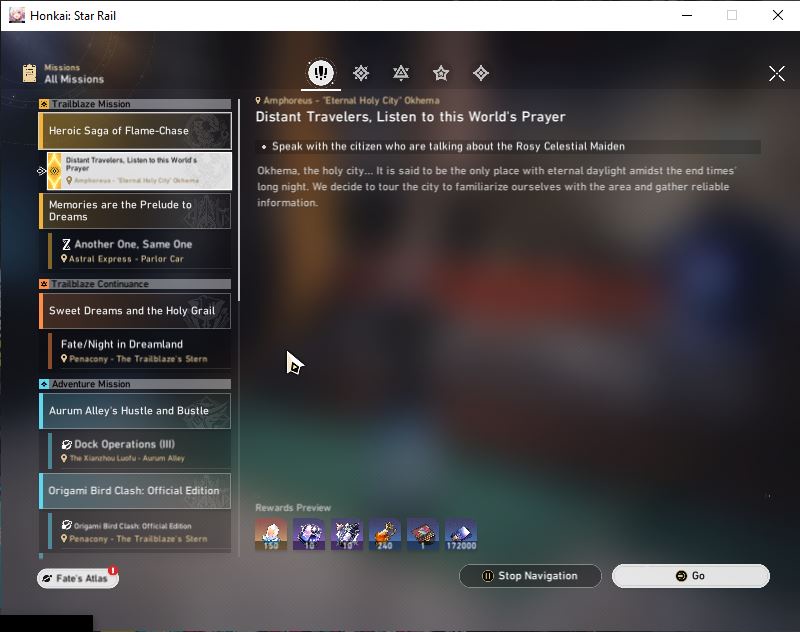Click the Stellar Jade reward icon showing 150
800x632 pixels.
[x=271, y=535]
